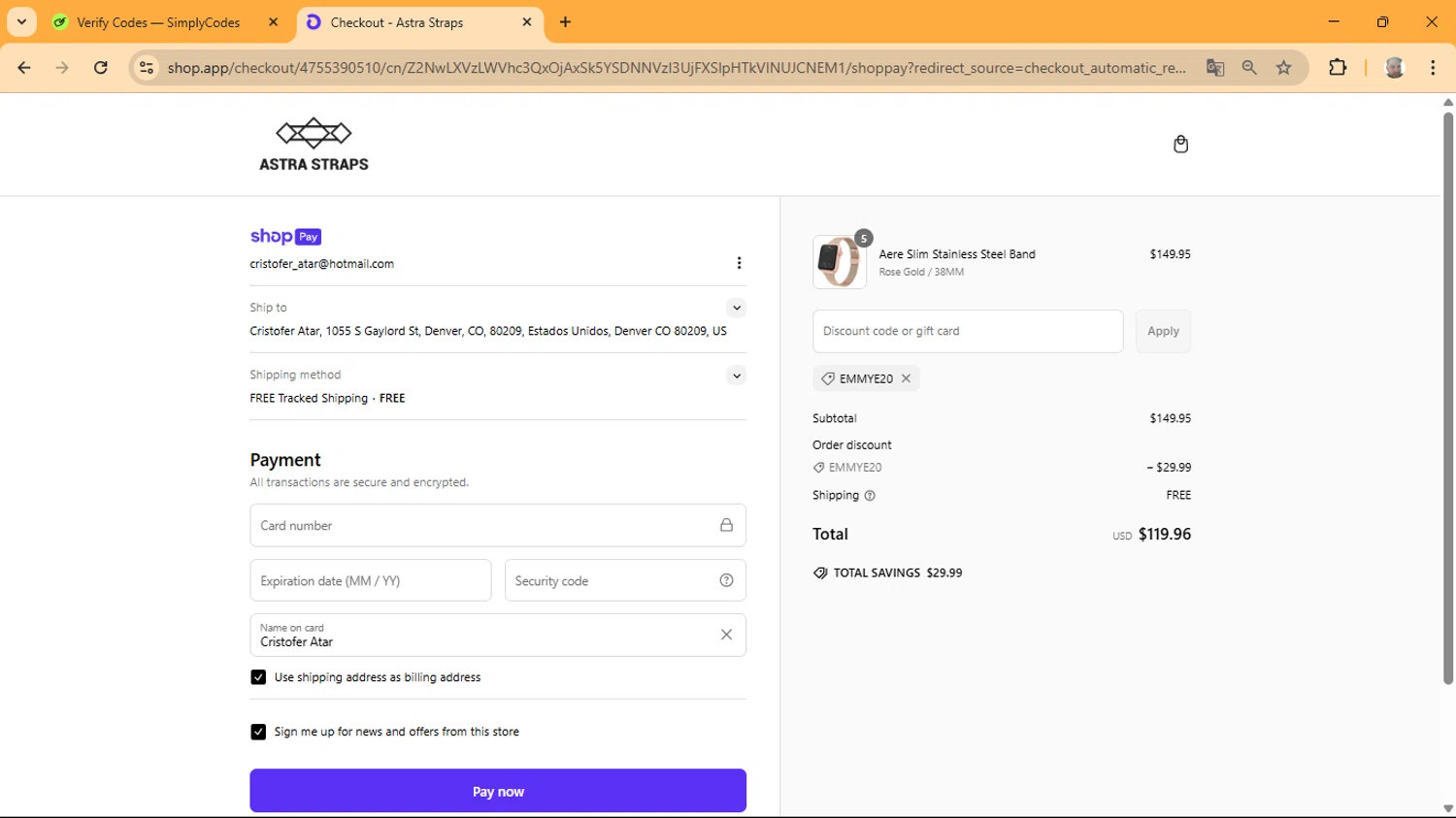The image size is (1456, 818).
Task: Toggle Use shipping address as billing address
Action: (x=258, y=677)
